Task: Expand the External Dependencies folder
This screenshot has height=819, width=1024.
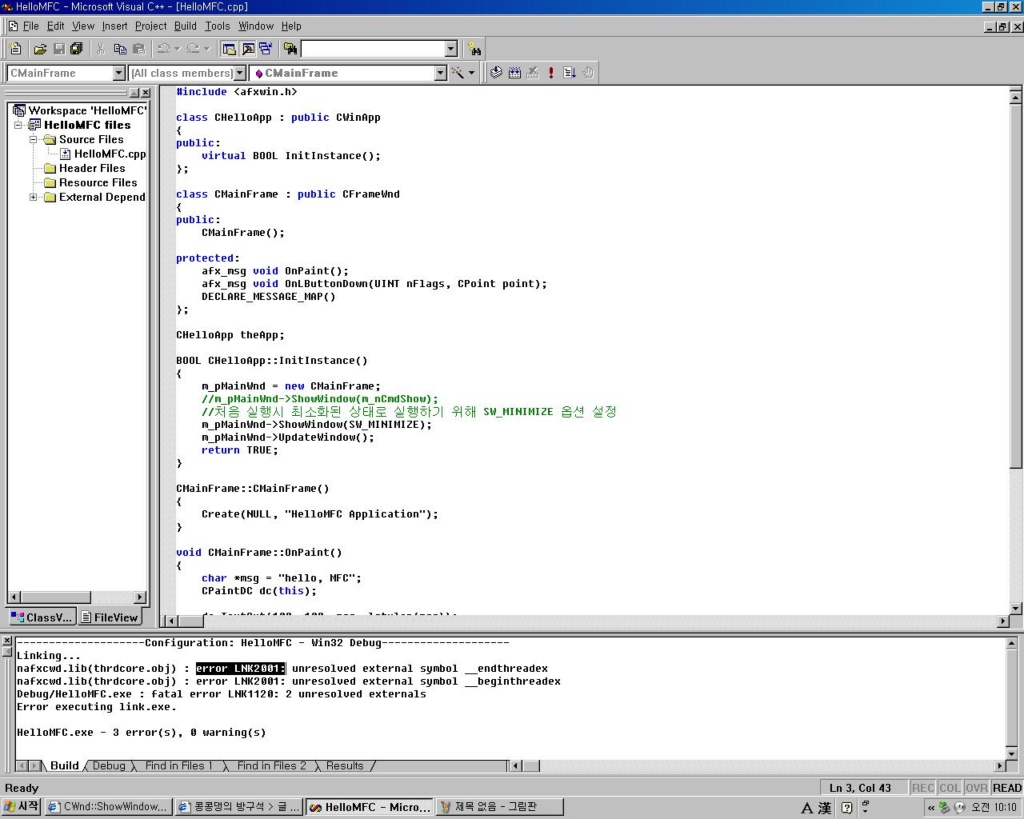Action: [x=33, y=197]
